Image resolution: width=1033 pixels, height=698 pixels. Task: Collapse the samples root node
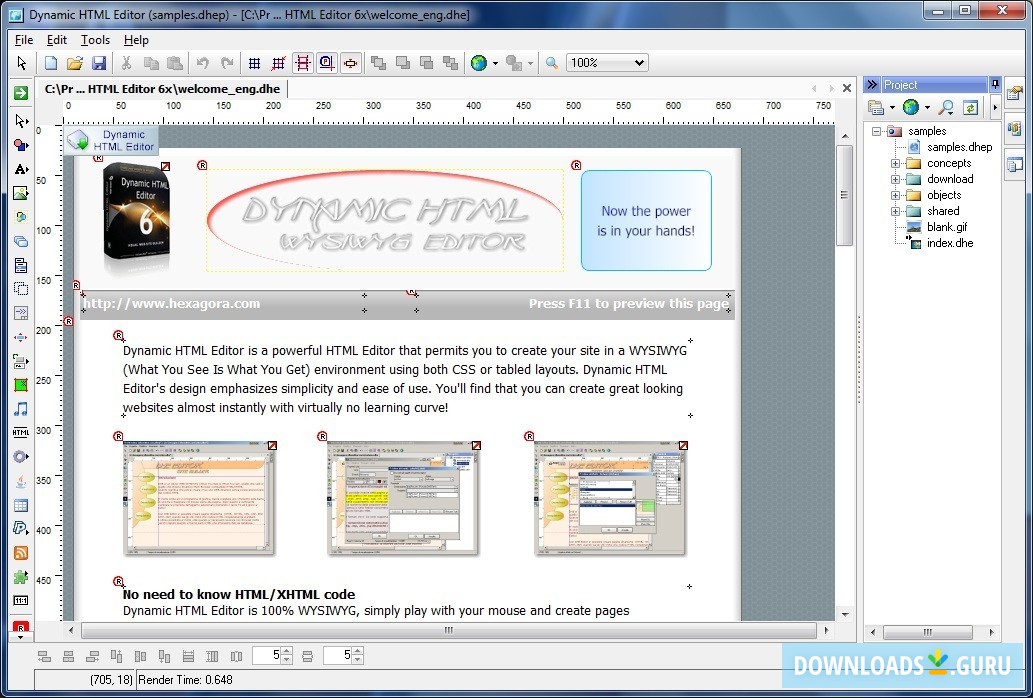(876, 131)
